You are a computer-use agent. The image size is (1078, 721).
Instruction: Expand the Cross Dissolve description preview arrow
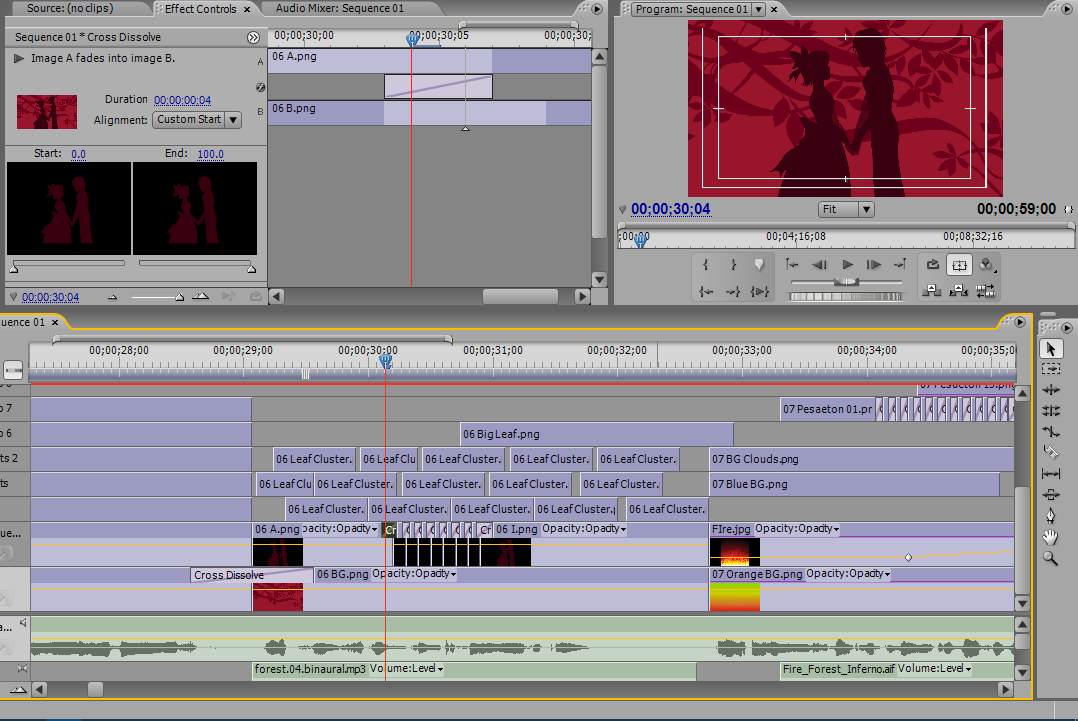18,59
